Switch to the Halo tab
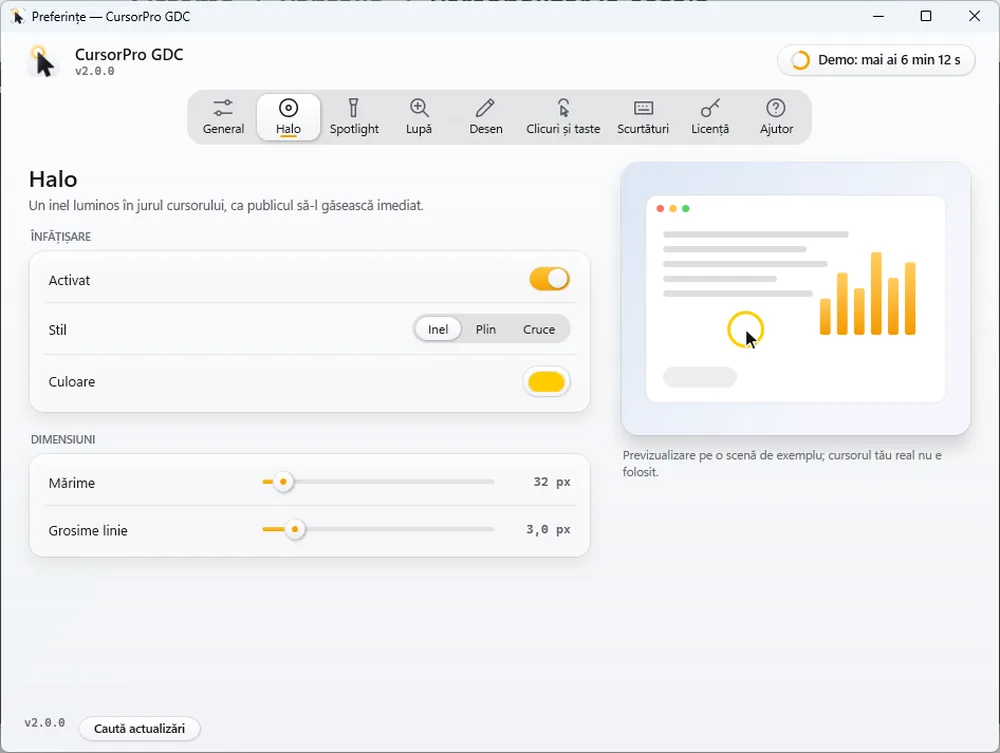 coord(288,117)
